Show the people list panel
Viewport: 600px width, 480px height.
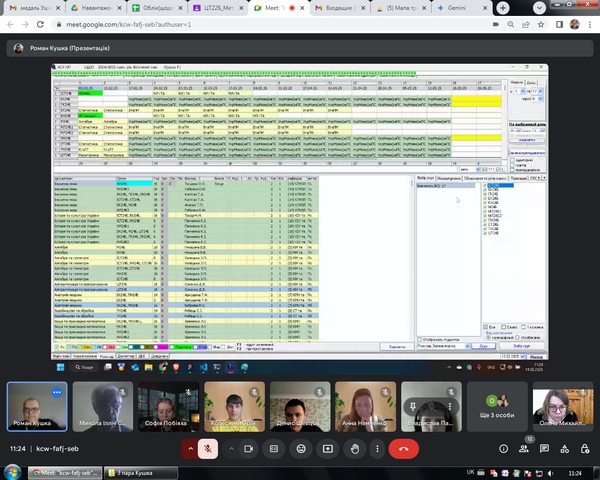pyautogui.click(x=523, y=449)
